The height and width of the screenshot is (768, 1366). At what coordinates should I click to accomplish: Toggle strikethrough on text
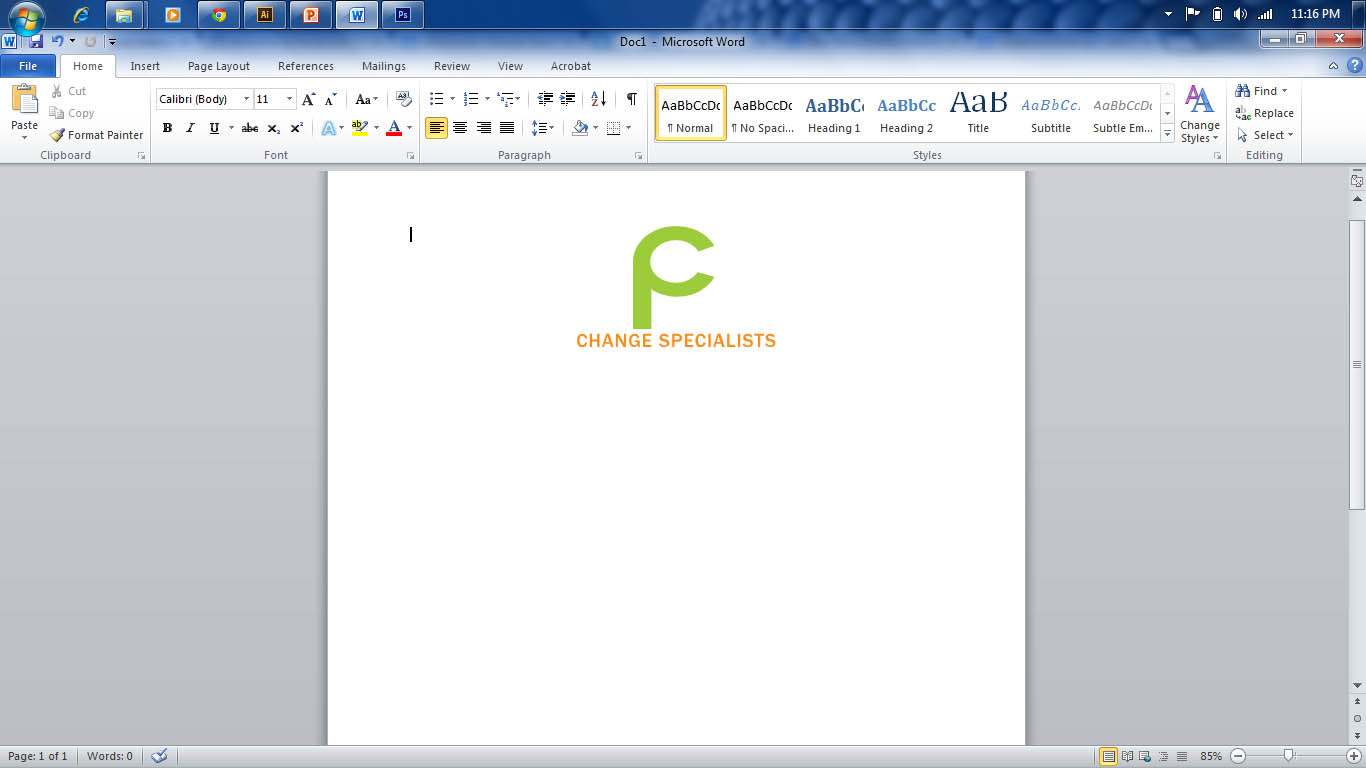[250, 128]
